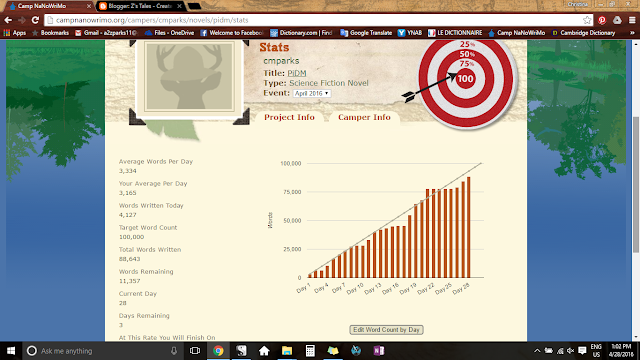Switch to the Camp NaNoWriMo tab
The width and height of the screenshot is (640, 360).
pyautogui.click(x=47, y=6)
